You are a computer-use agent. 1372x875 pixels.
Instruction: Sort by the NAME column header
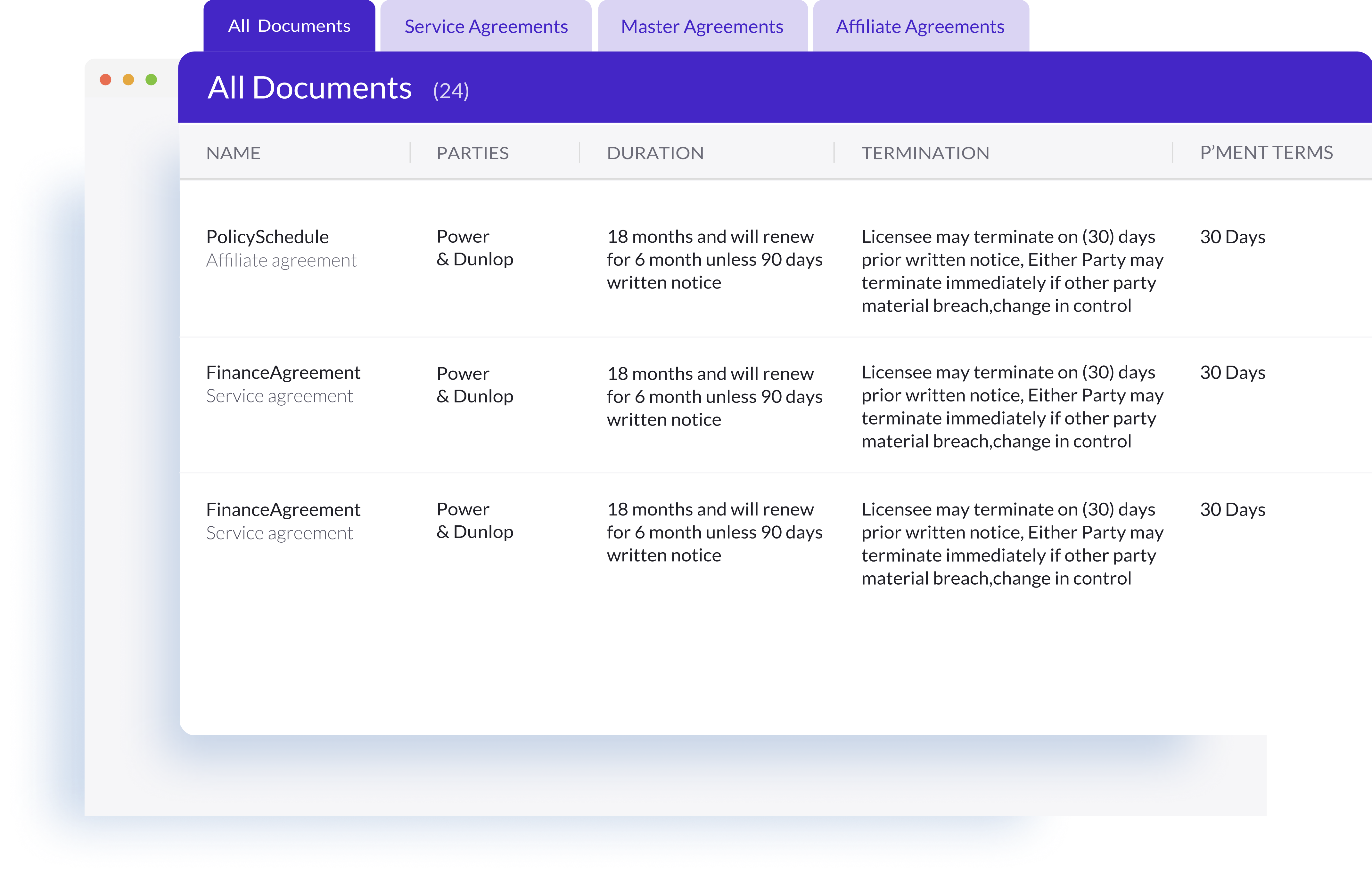point(233,153)
